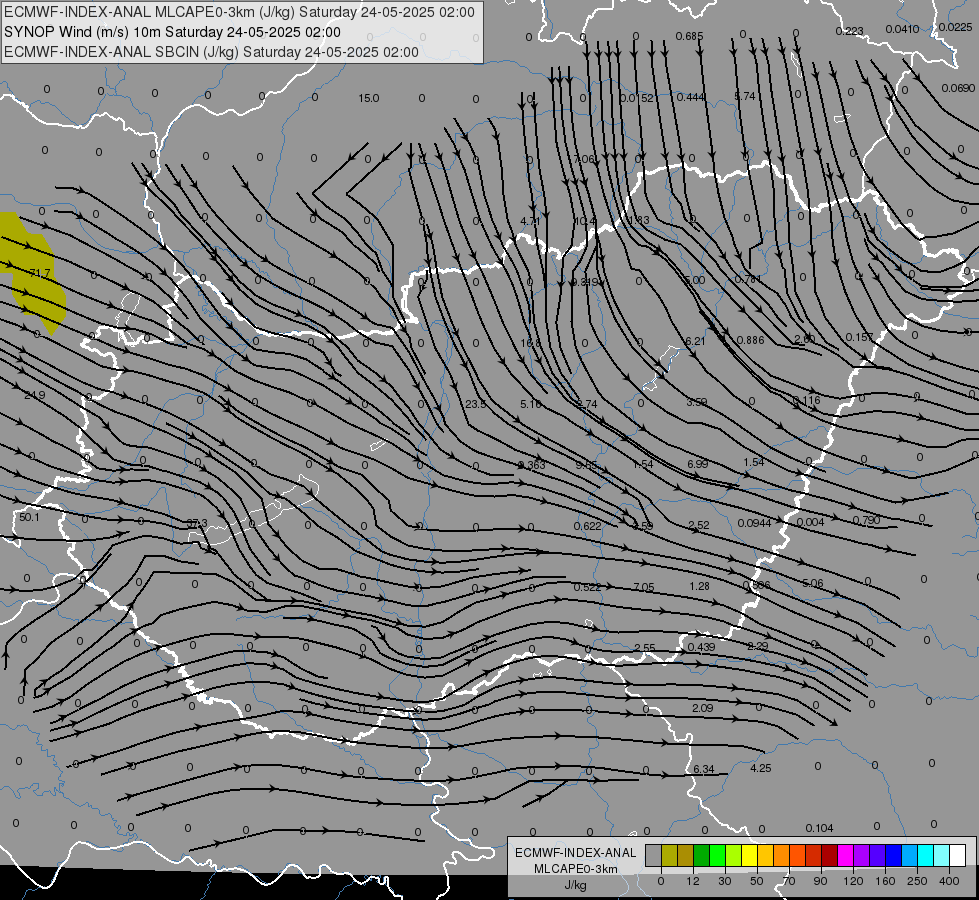
Task: Click the 0.104 data value
Action: [x=819, y=828]
